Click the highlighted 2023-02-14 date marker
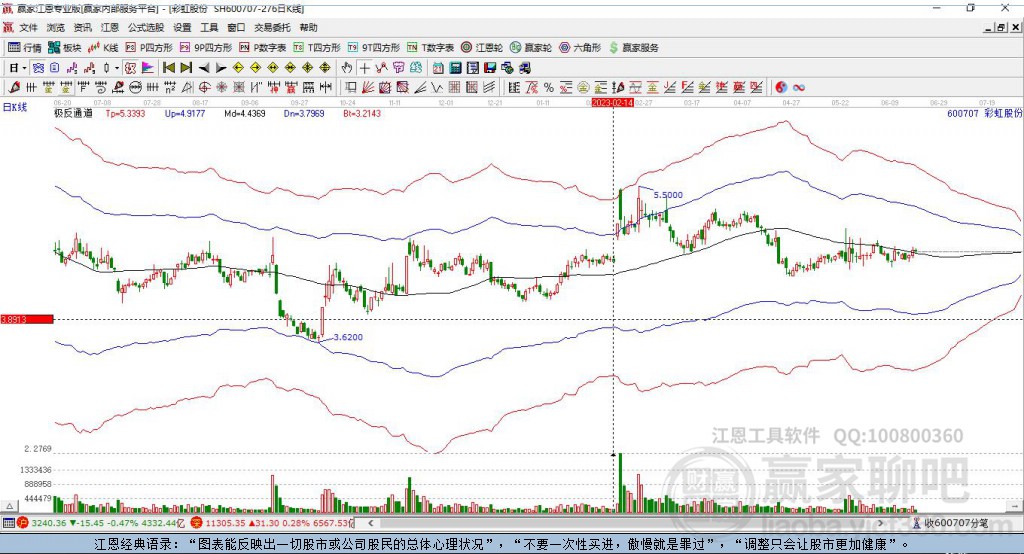The width and height of the screenshot is (1024, 554). click(613, 103)
